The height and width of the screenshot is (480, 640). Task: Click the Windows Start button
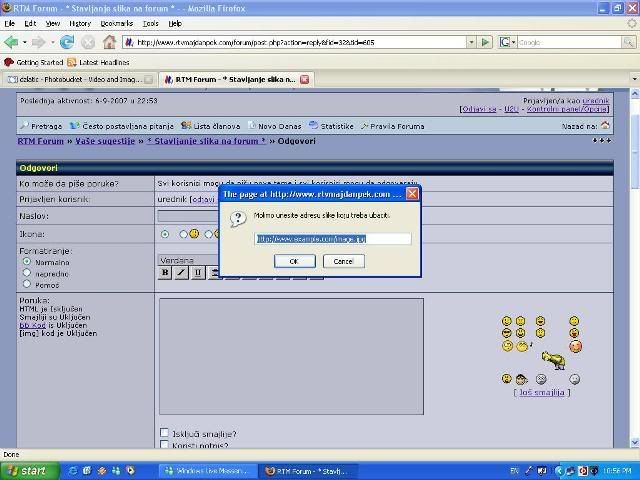click(x=29, y=471)
